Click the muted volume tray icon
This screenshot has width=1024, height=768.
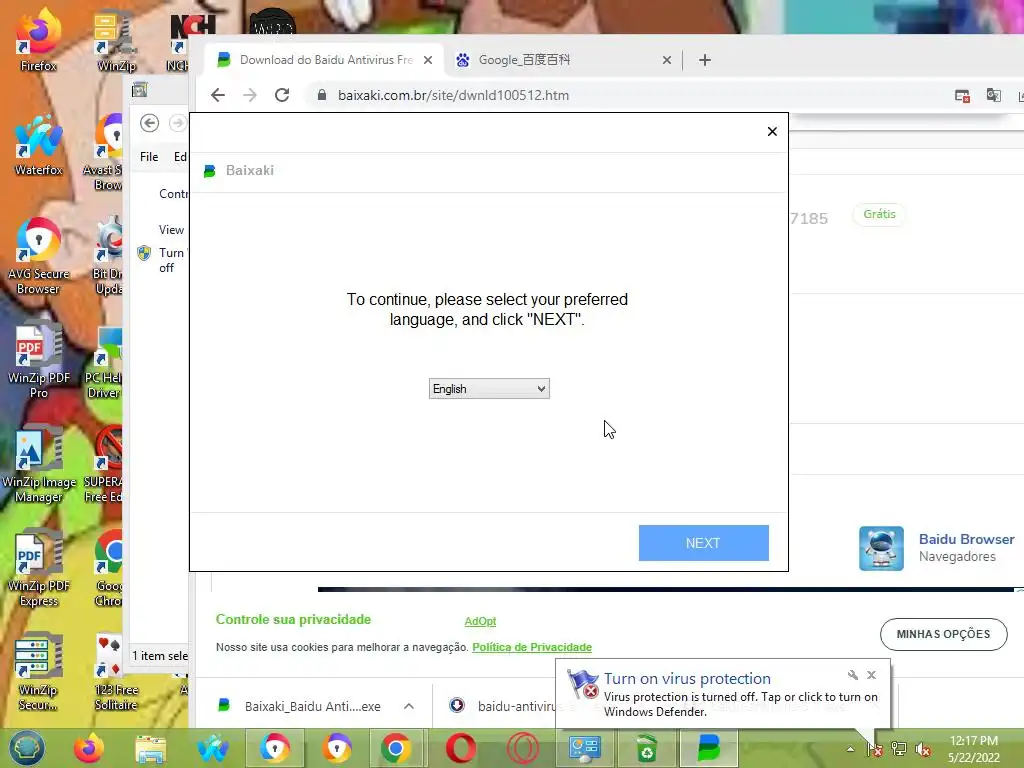(923, 750)
